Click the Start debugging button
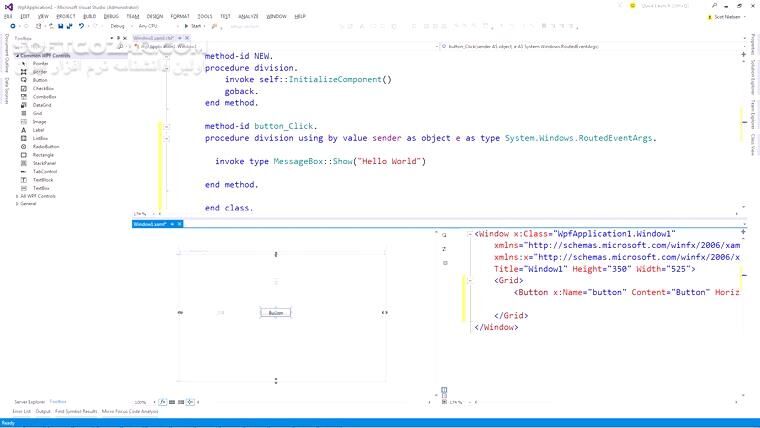Viewport: 760px width, 428px height. click(x=195, y=26)
